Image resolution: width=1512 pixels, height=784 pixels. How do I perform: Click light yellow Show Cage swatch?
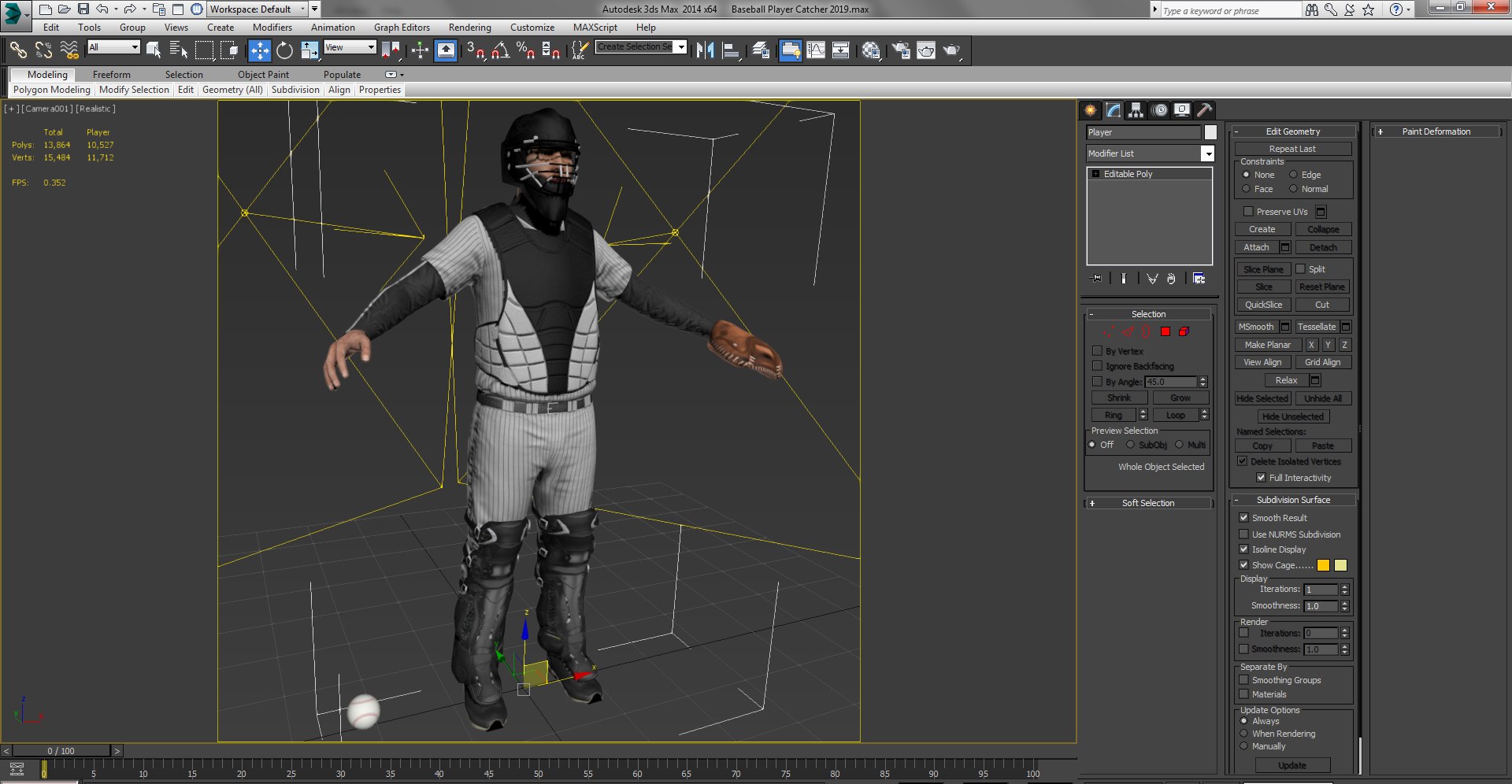click(1340, 565)
